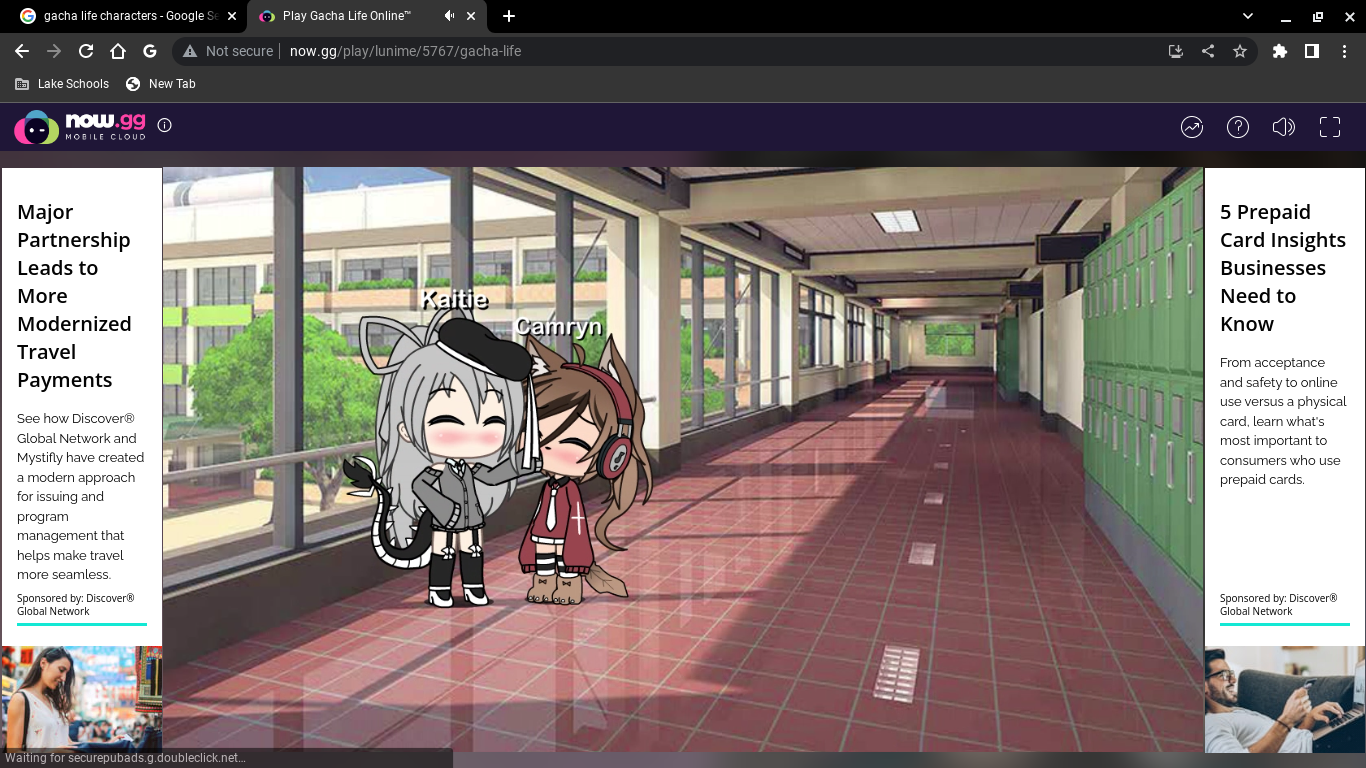Show the now.gg info circle icon
1366x768 pixels.
(165, 125)
